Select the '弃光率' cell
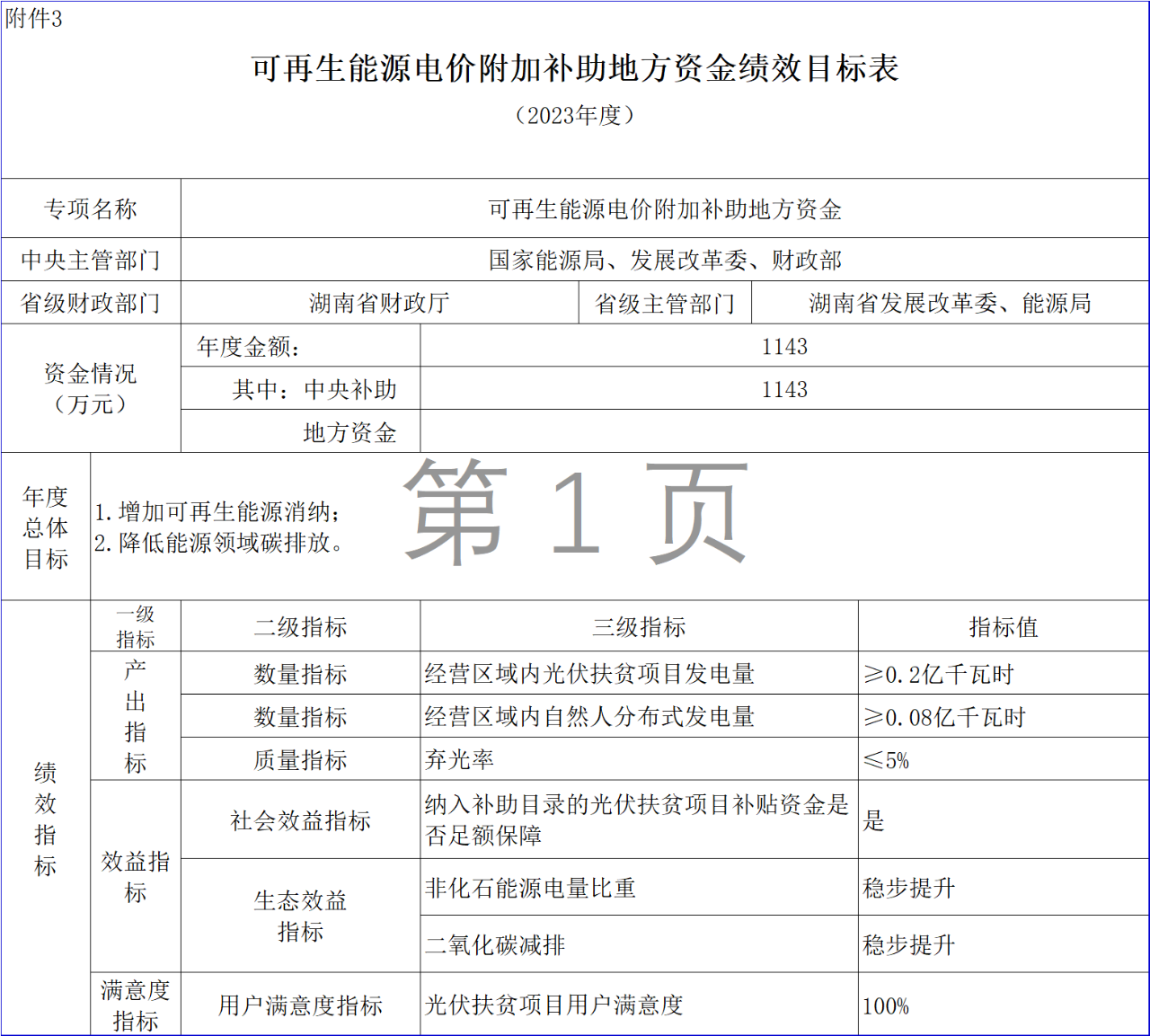 [639, 759]
